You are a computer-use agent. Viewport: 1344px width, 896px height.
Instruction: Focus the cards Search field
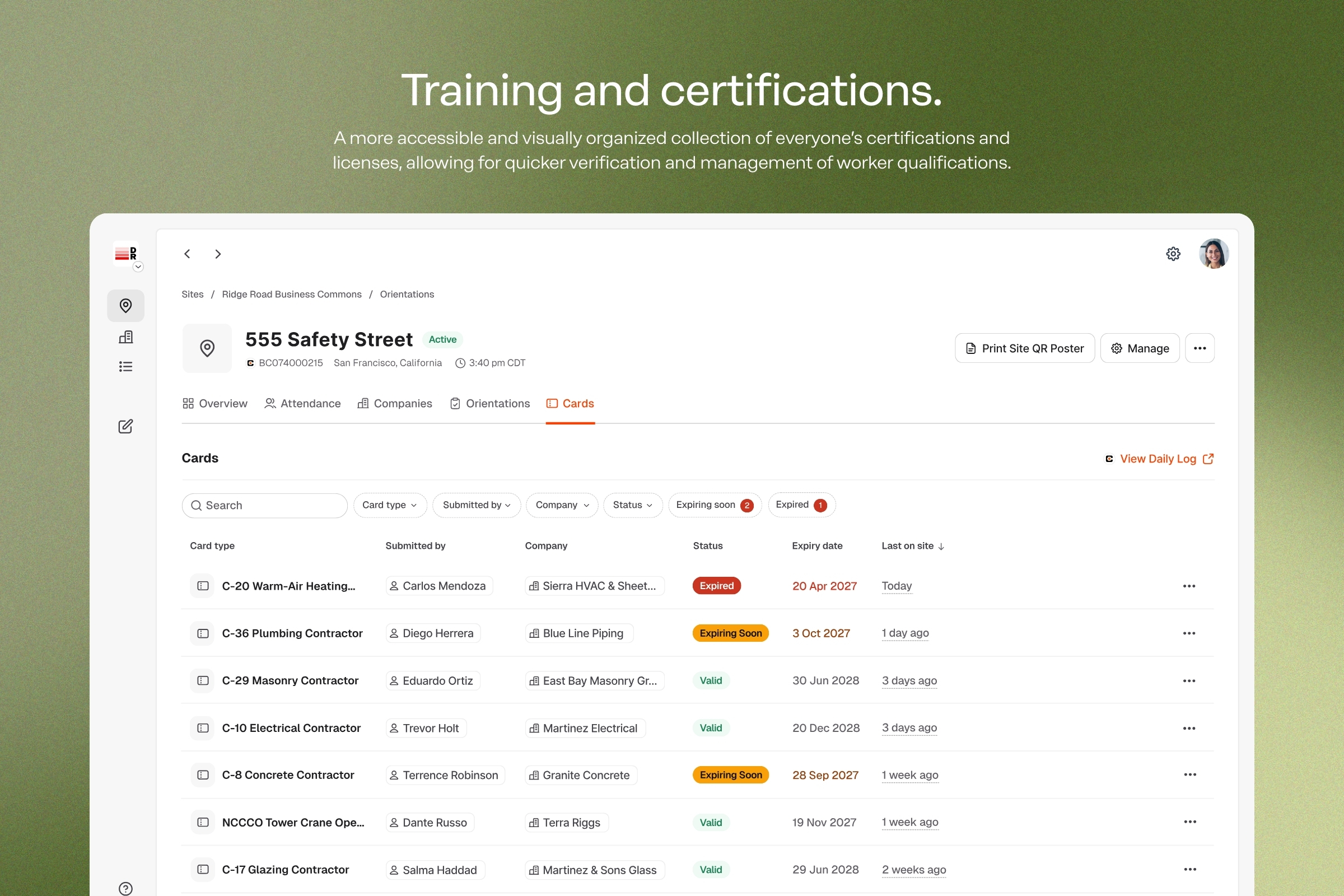pos(264,505)
